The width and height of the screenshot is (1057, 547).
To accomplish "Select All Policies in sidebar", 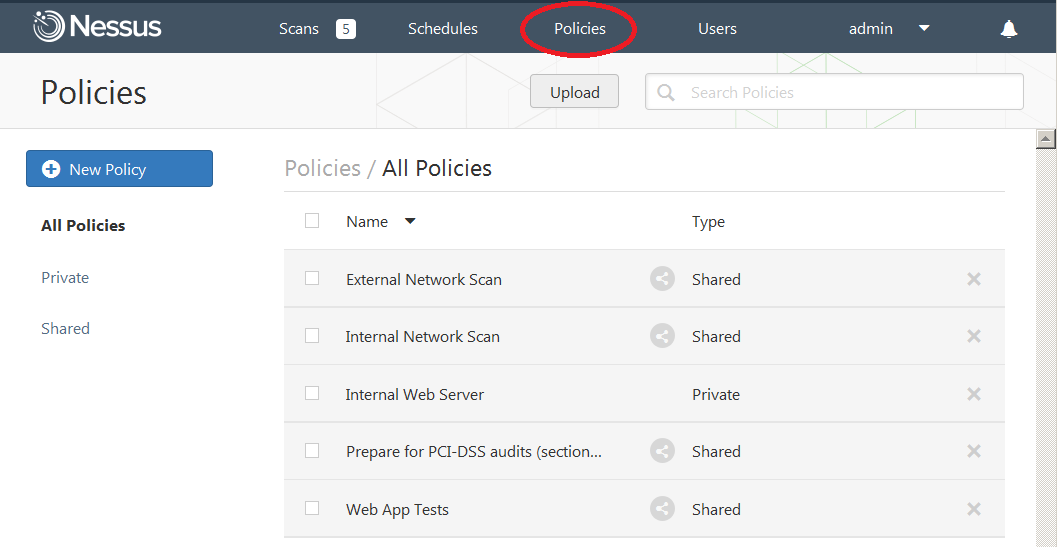I will coord(83,225).
